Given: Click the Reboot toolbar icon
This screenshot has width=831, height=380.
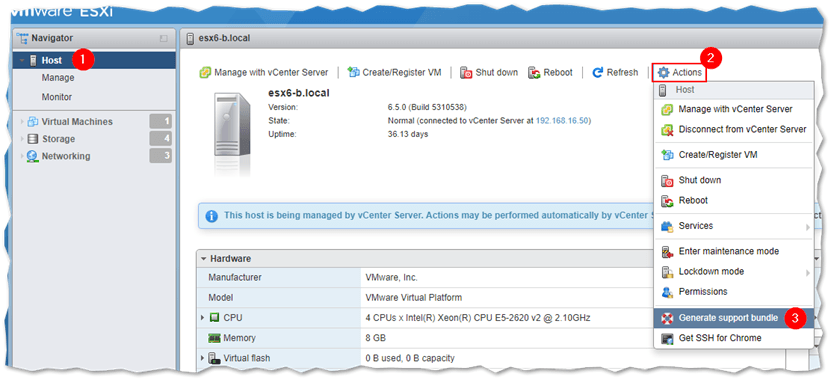Looking at the screenshot, I should point(534,73).
